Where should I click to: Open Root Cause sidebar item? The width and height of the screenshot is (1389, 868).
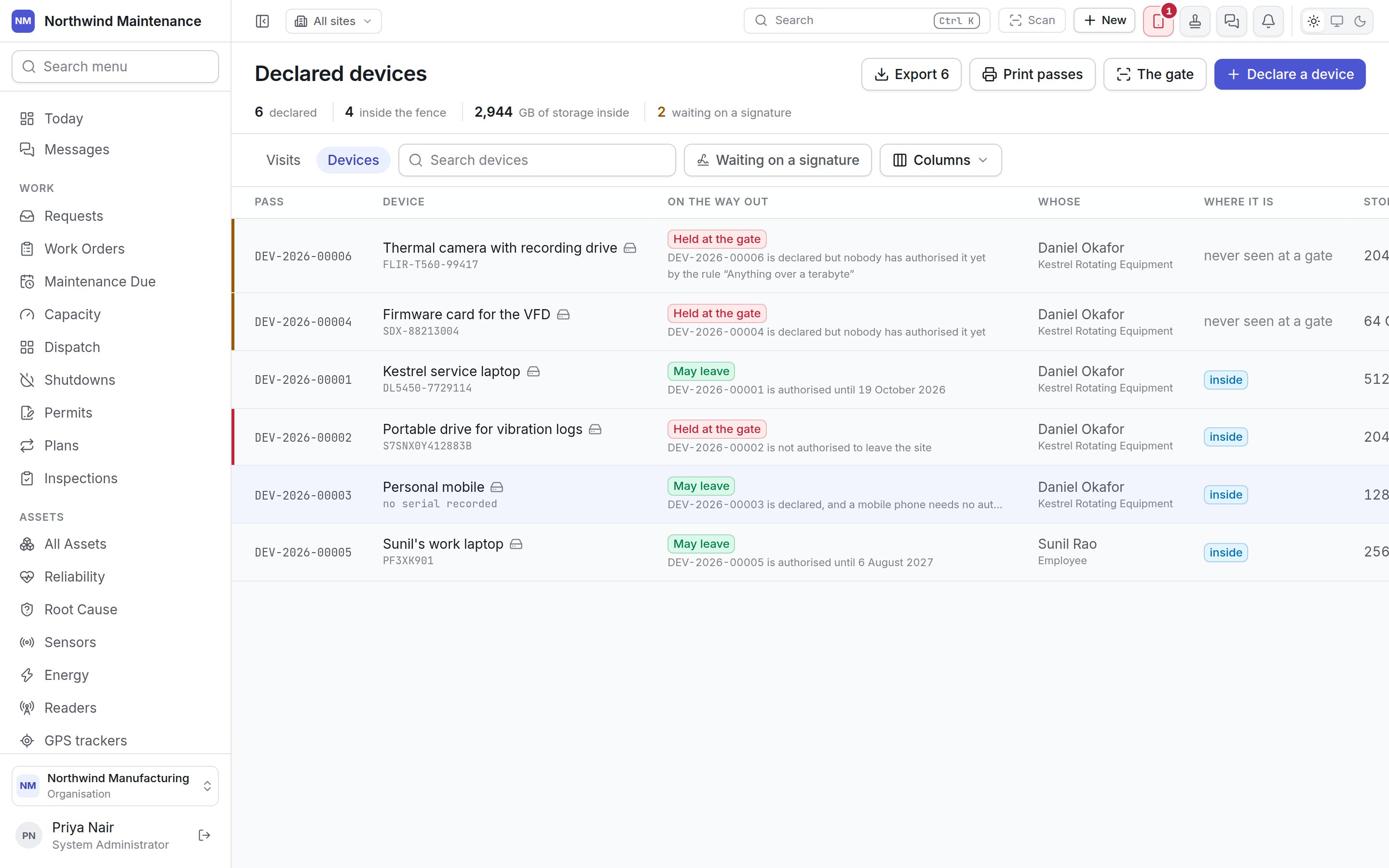(x=115, y=610)
